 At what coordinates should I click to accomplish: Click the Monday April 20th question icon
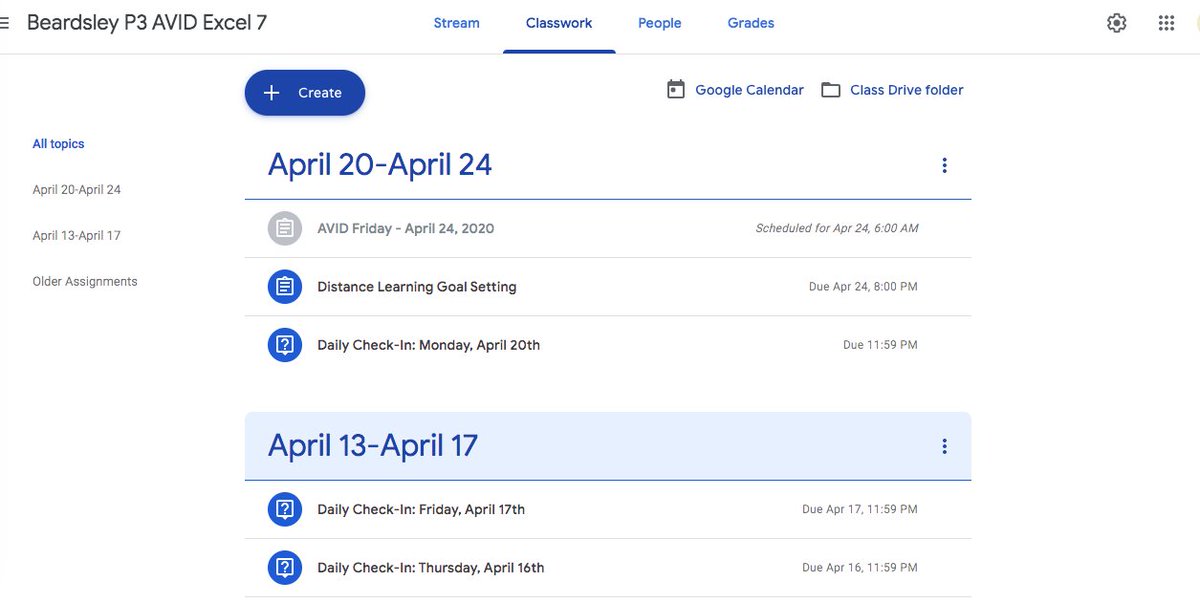[x=285, y=345]
